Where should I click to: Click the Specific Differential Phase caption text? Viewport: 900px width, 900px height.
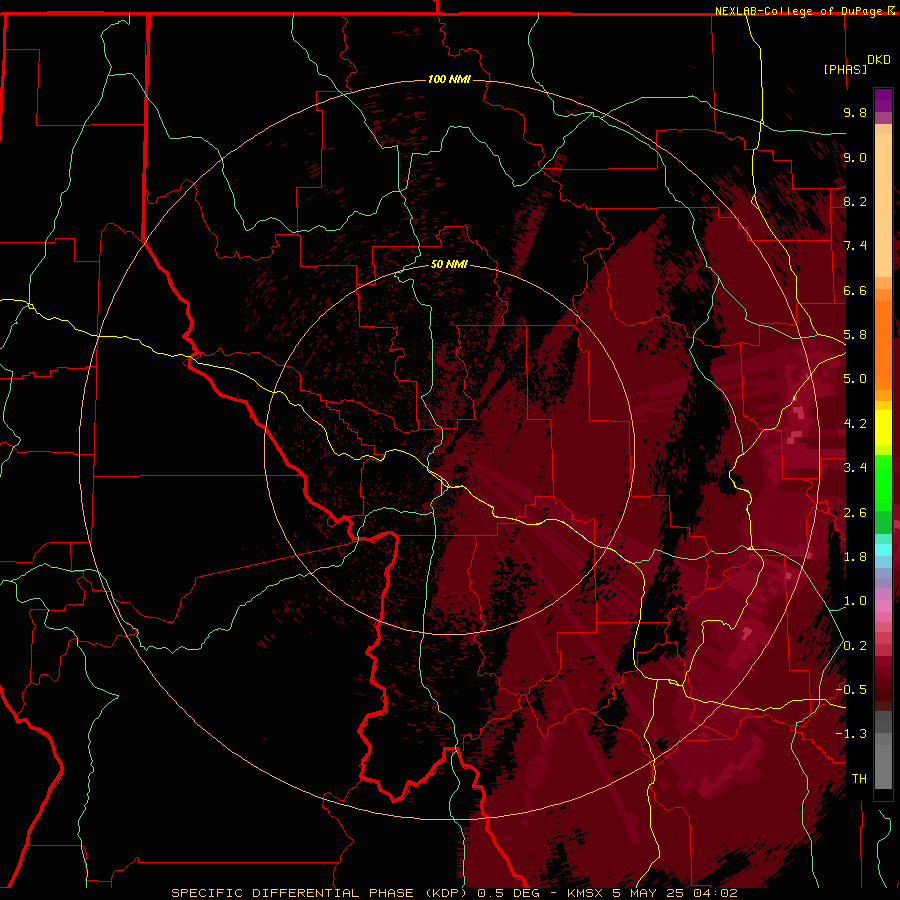(x=454, y=893)
